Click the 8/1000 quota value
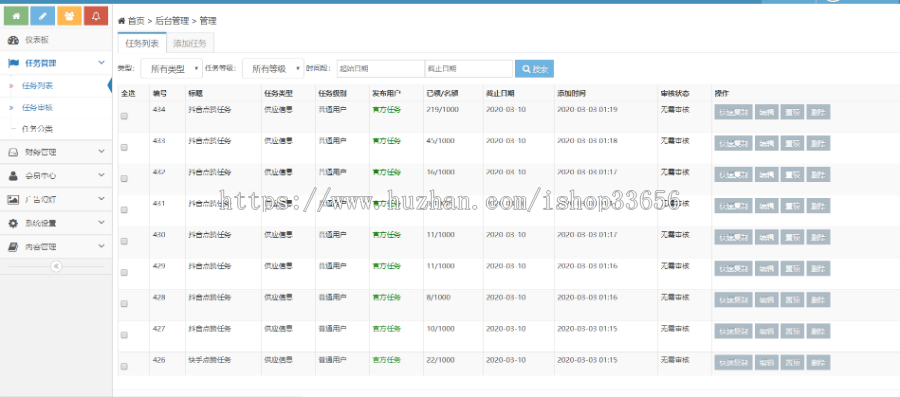The height and width of the screenshot is (397, 900). [x=439, y=297]
